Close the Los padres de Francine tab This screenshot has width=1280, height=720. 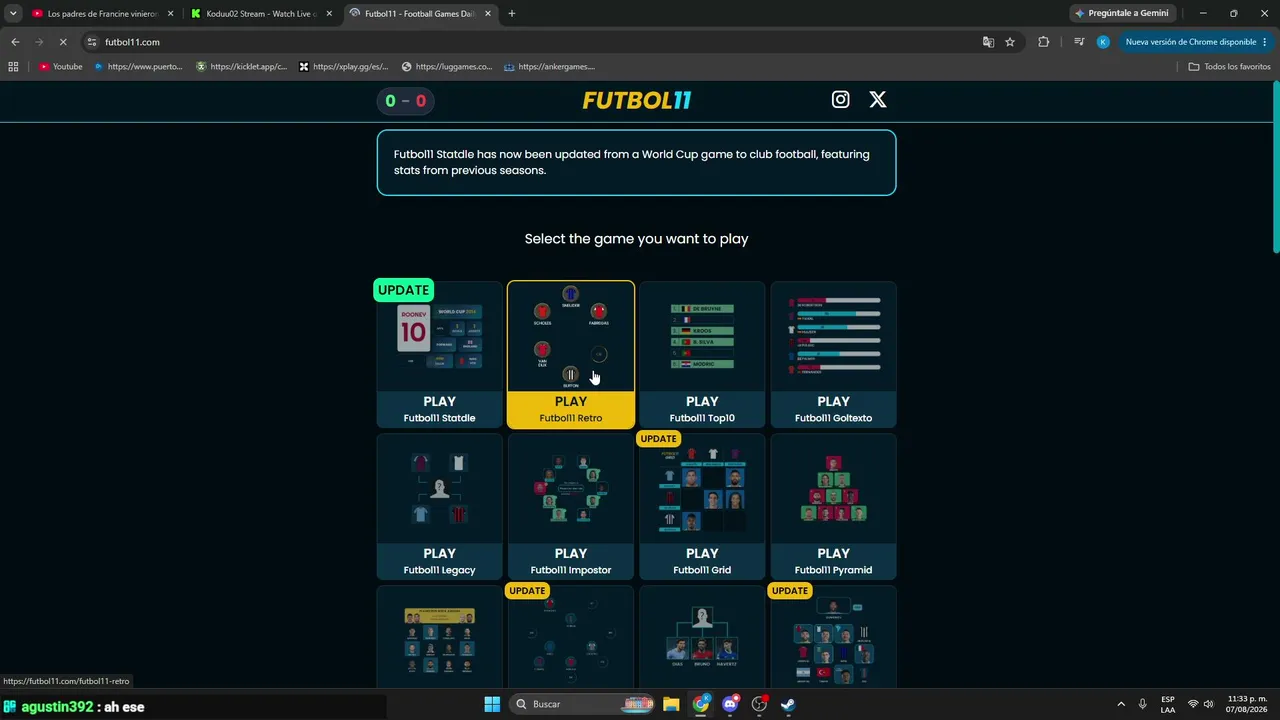[170, 14]
